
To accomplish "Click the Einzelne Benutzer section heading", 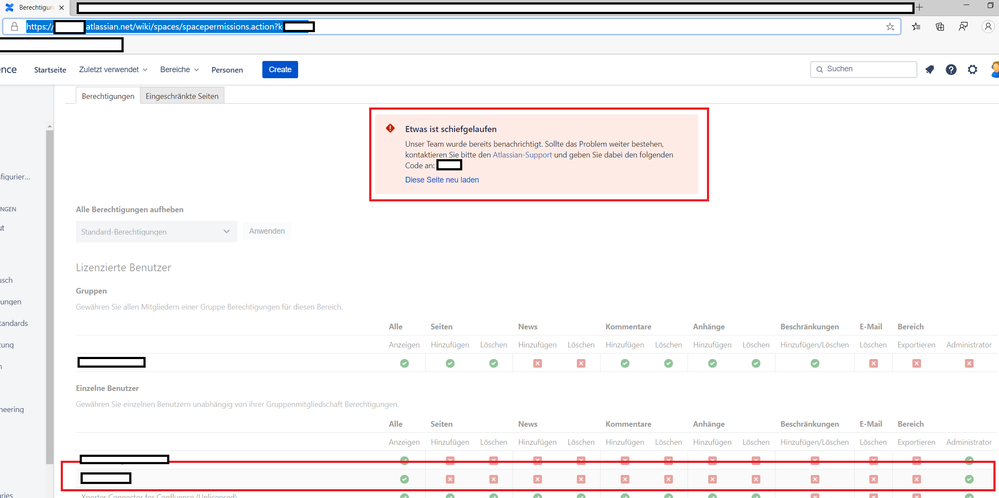I will [107, 388].
